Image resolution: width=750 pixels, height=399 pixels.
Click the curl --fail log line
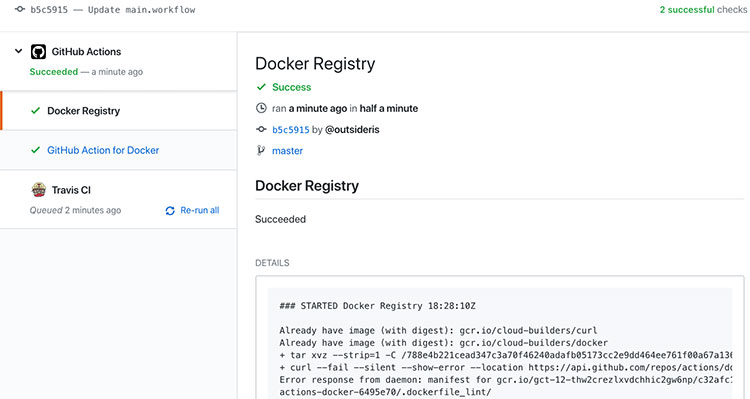506,368
